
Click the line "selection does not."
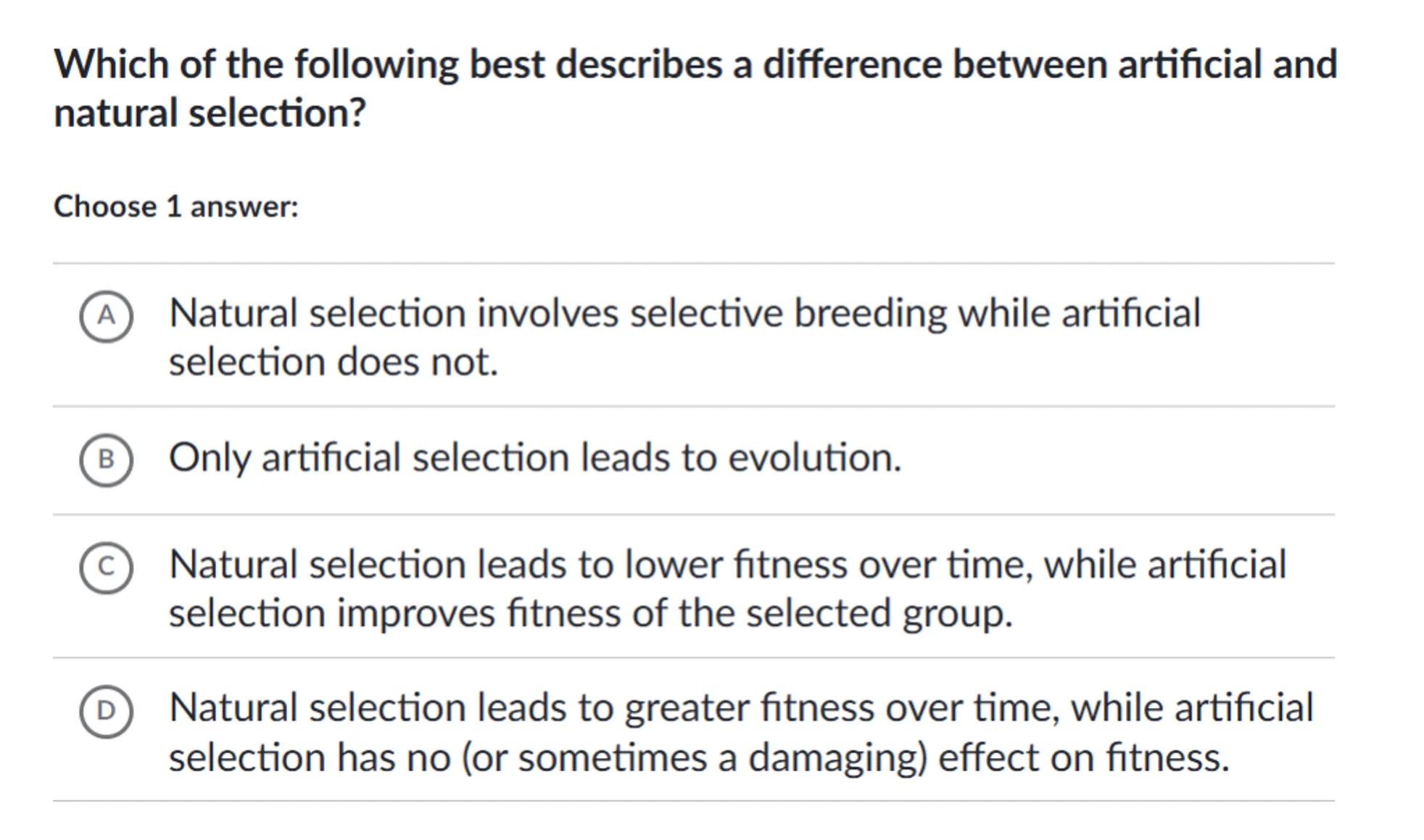coord(333,362)
